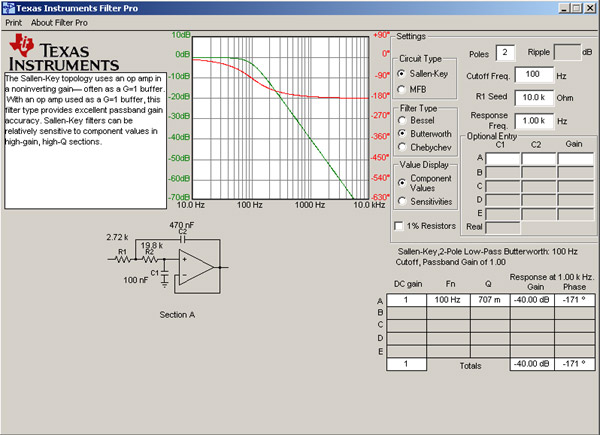The image size is (600, 435).
Task: Enable the 1% Resistors checkbox
Action: coord(399,226)
